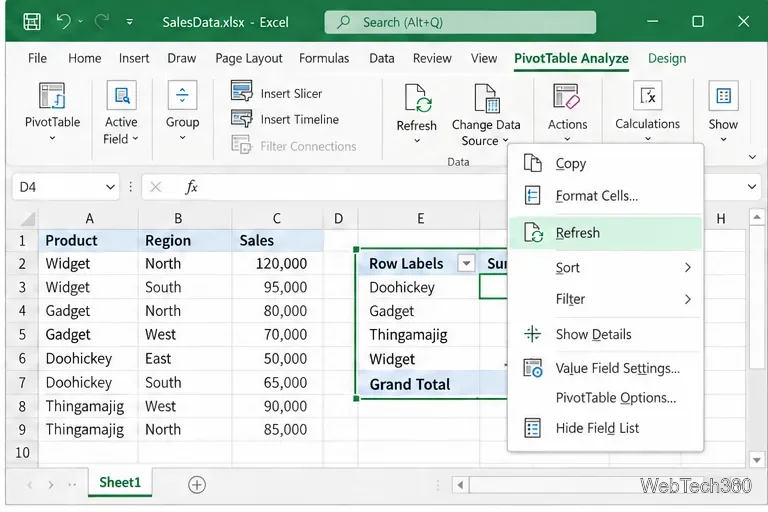Open the Draw tab

[182, 58]
